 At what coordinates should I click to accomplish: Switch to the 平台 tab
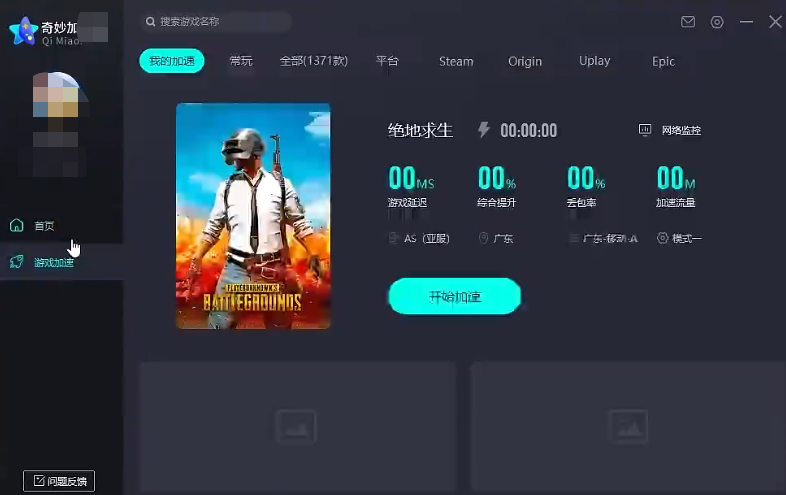point(387,61)
